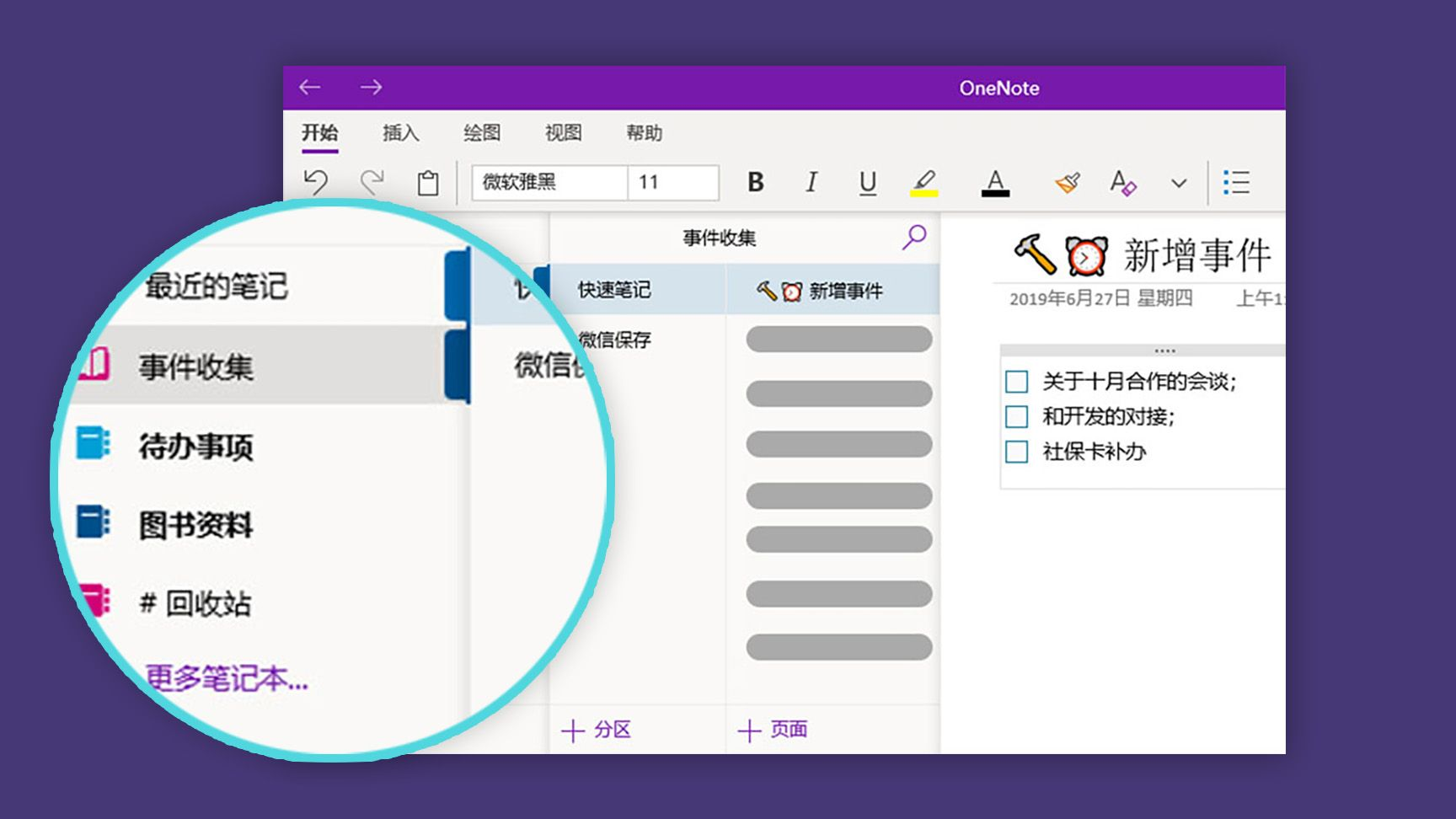Select the format painter brush
This screenshot has height=819, width=1456.
(x=1068, y=182)
